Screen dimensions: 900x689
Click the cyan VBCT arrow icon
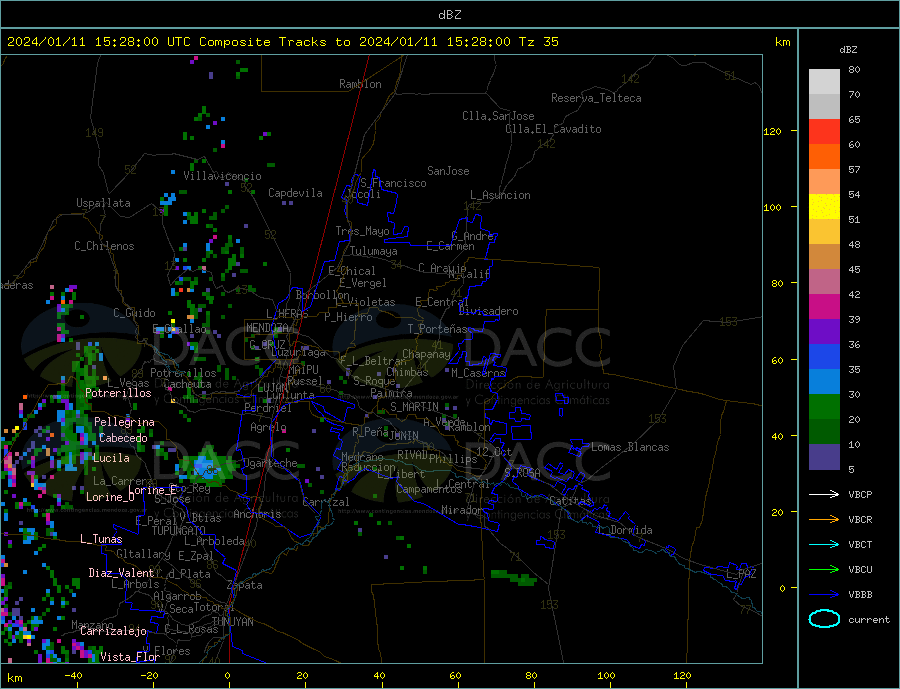824,544
